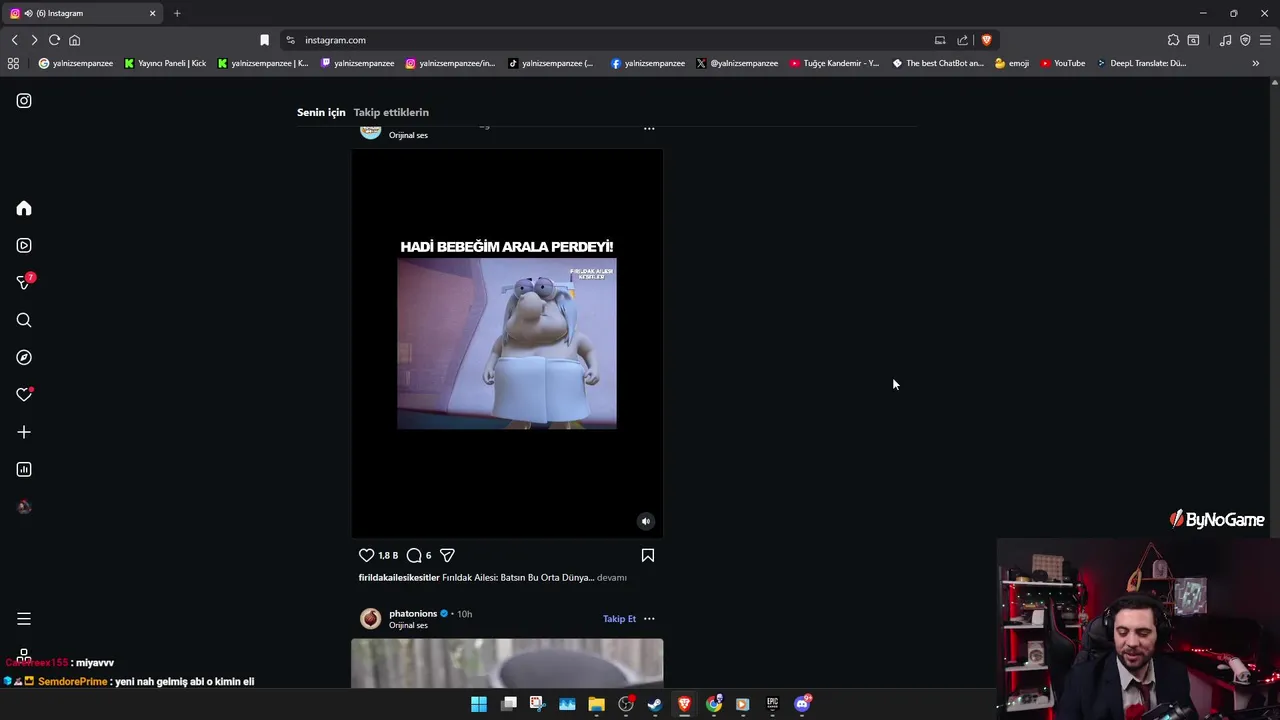The width and height of the screenshot is (1280, 720).
Task: Open the Yayıncı Paneli | Kick bookmark
Action: 165,63
